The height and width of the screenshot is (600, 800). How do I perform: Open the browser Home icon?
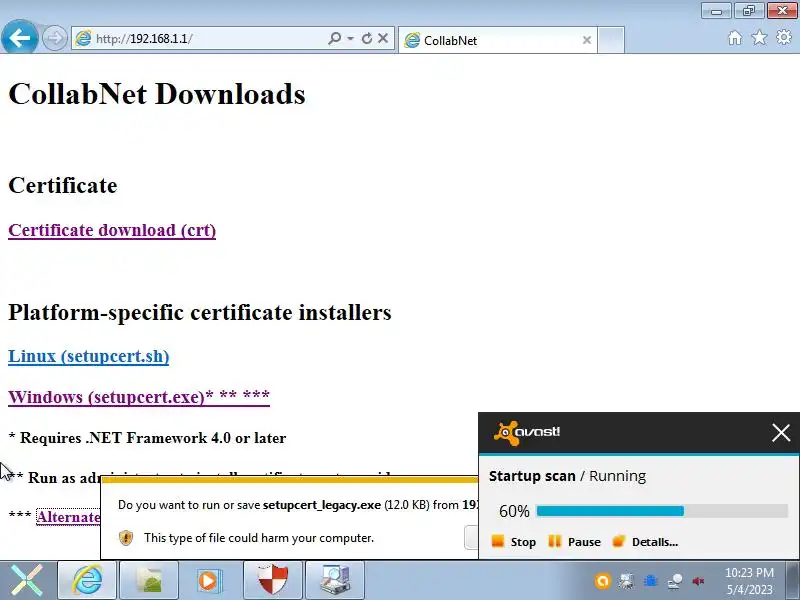[735, 38]
